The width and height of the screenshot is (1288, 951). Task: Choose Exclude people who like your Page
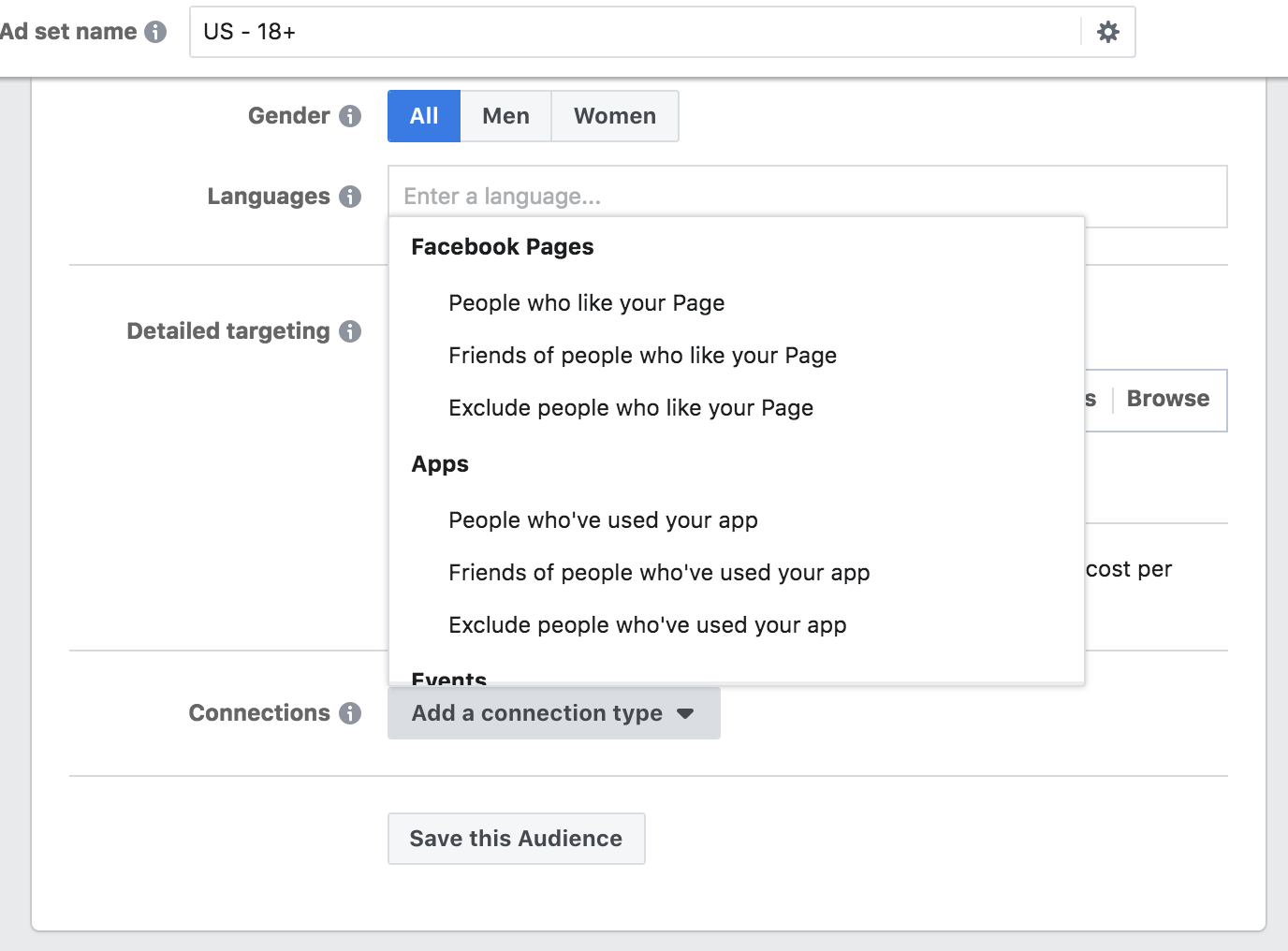[x=737, y=408]
